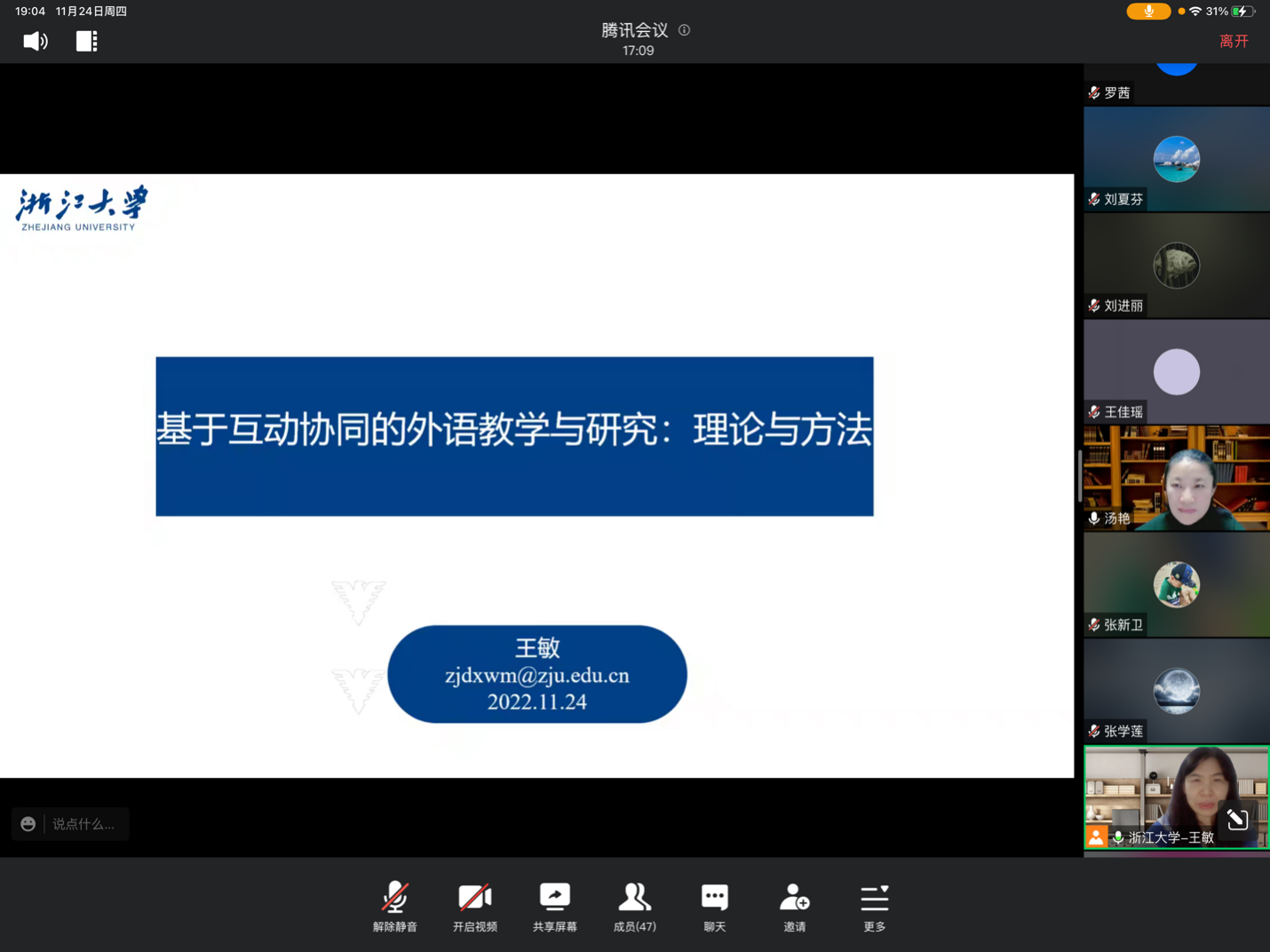Click the date 2022.11.24 on slide
Screen dimensions: 1270x952
(x=537, y=702)
